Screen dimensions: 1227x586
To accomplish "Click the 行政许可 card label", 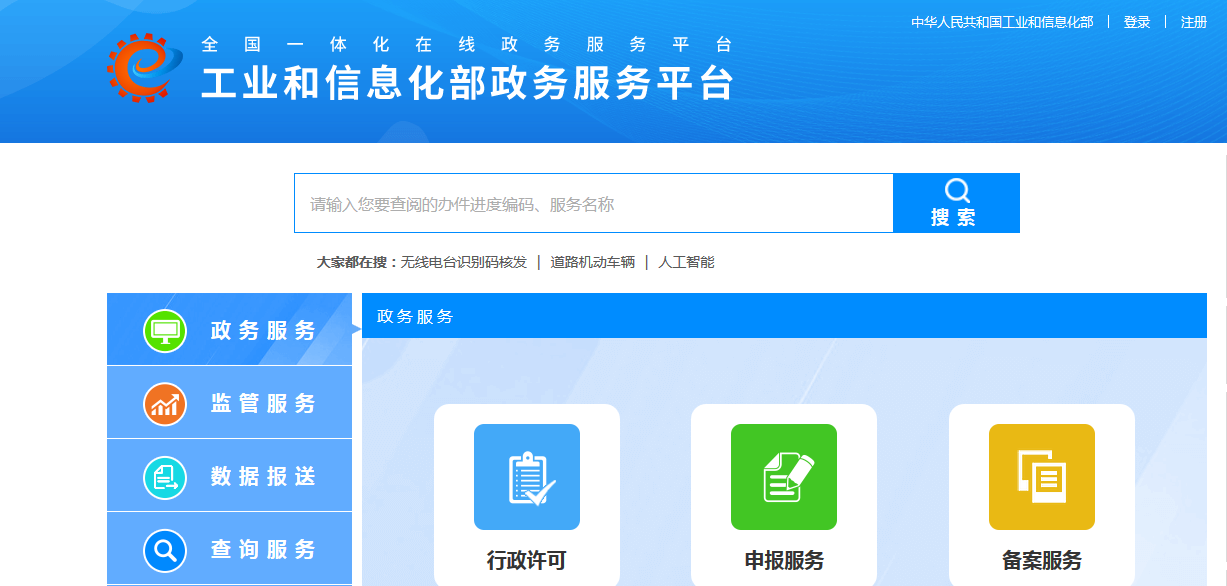I will coord(527,561).
